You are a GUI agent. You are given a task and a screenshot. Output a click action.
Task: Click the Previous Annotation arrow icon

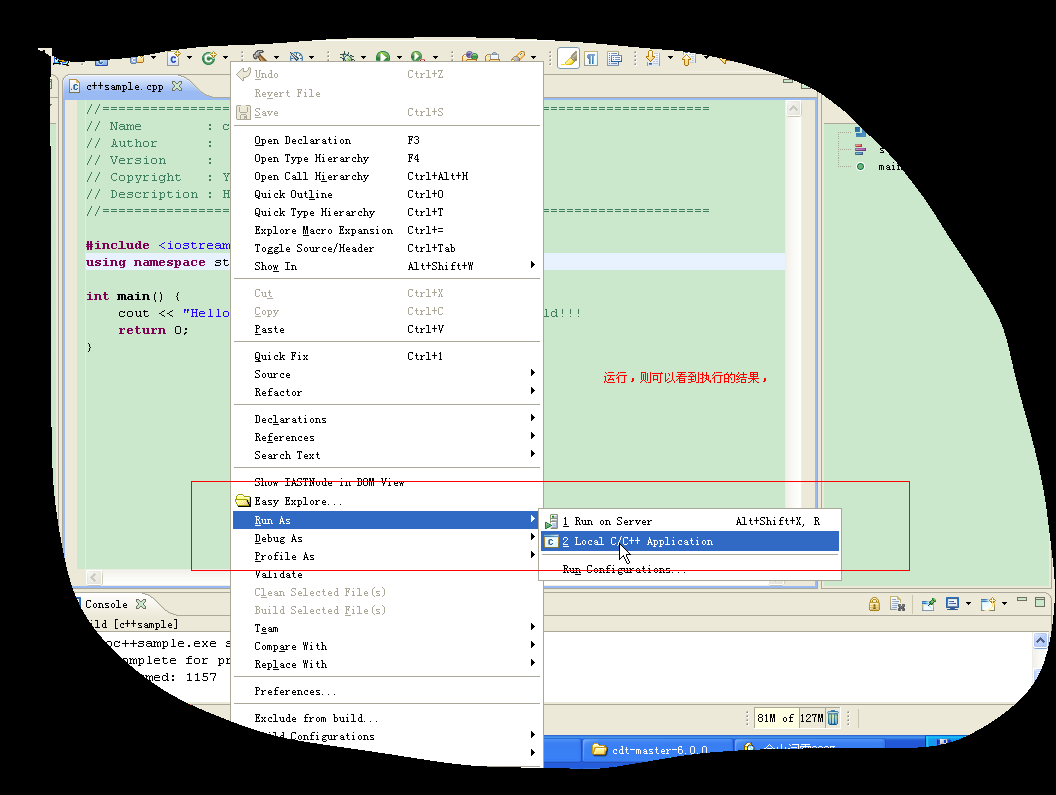[687, 59]
